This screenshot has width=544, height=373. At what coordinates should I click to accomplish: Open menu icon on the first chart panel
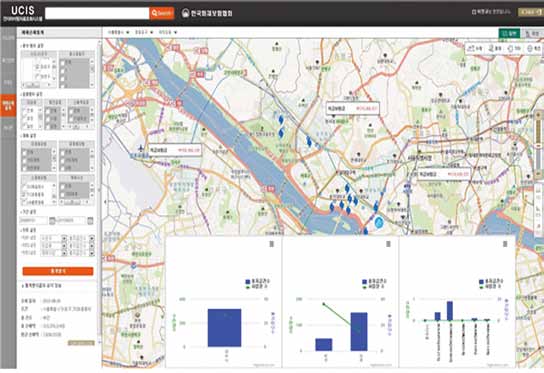point(272,244)
